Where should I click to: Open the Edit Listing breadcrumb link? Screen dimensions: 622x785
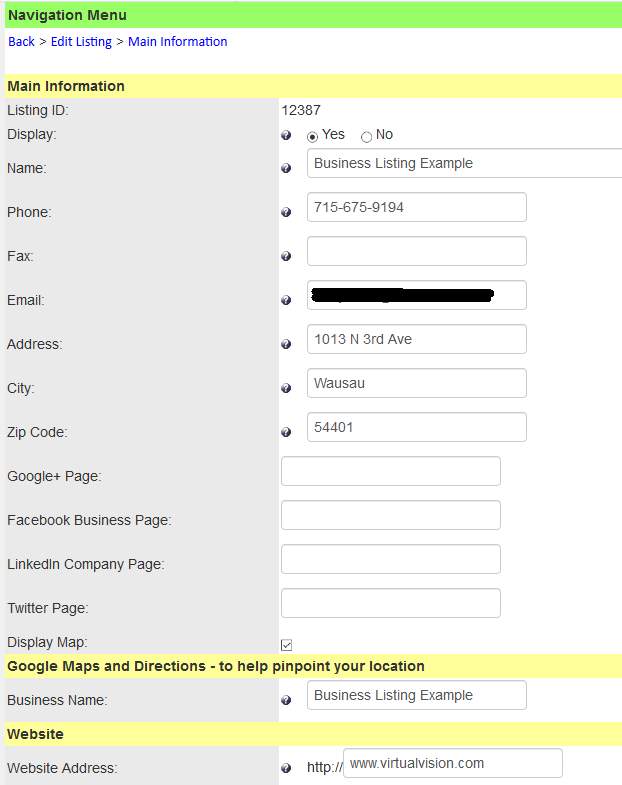81,42
